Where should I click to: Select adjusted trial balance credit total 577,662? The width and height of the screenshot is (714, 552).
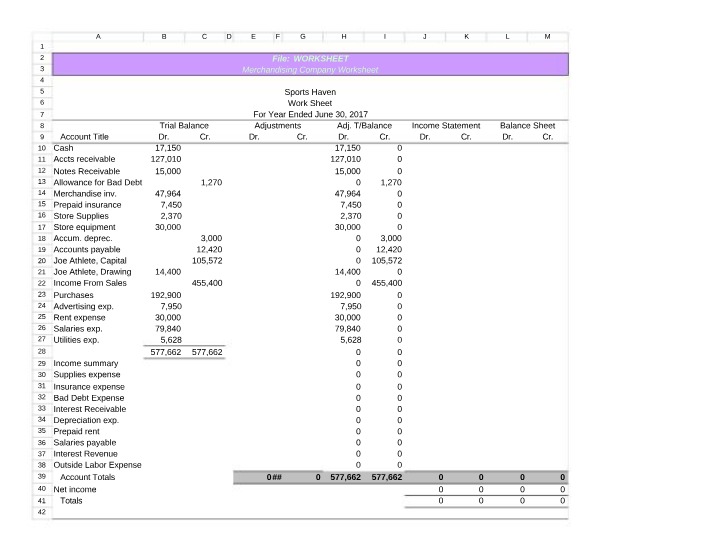[387, 477]
